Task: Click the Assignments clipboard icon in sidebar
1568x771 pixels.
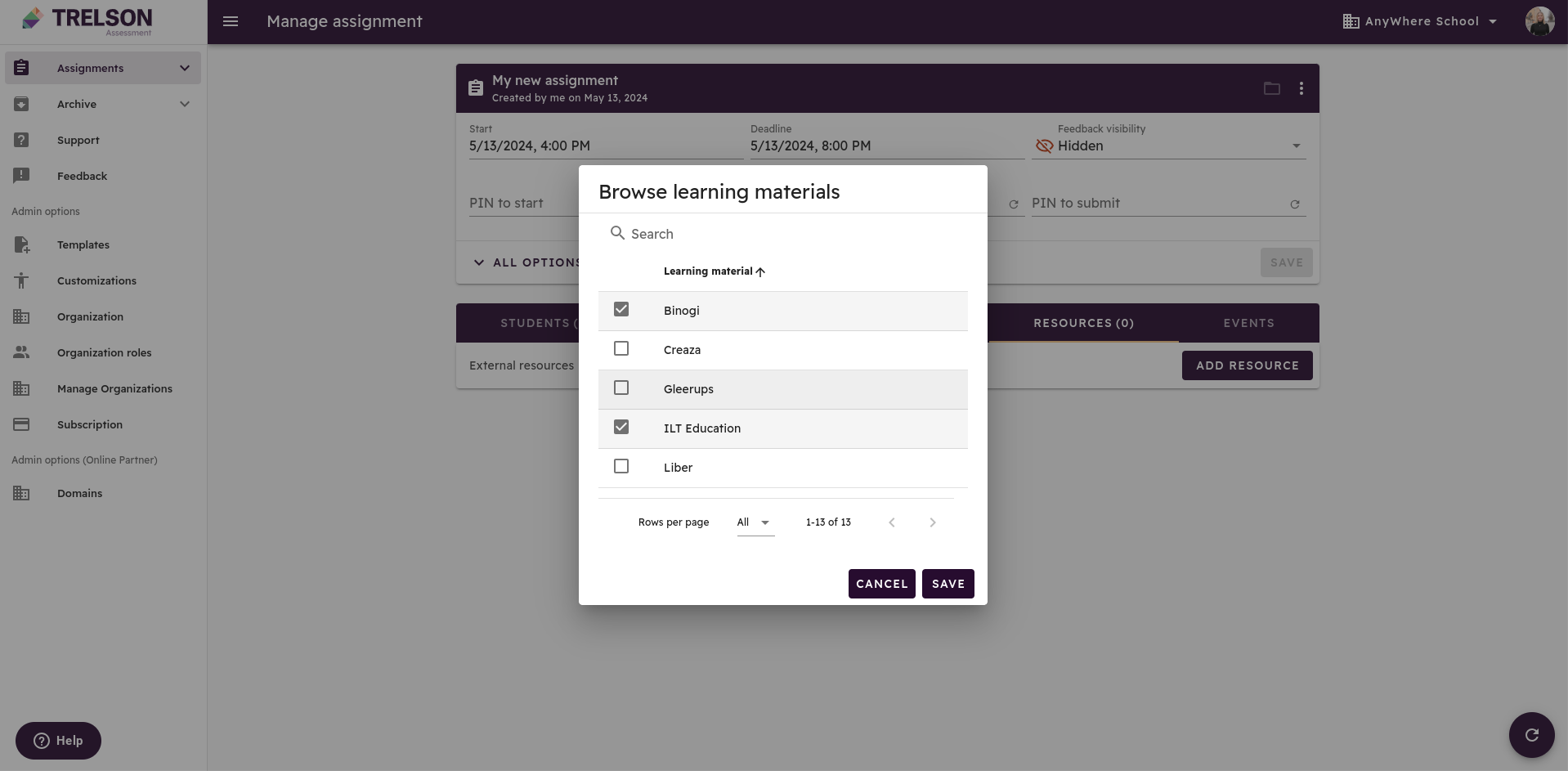Action: (22, 68)
